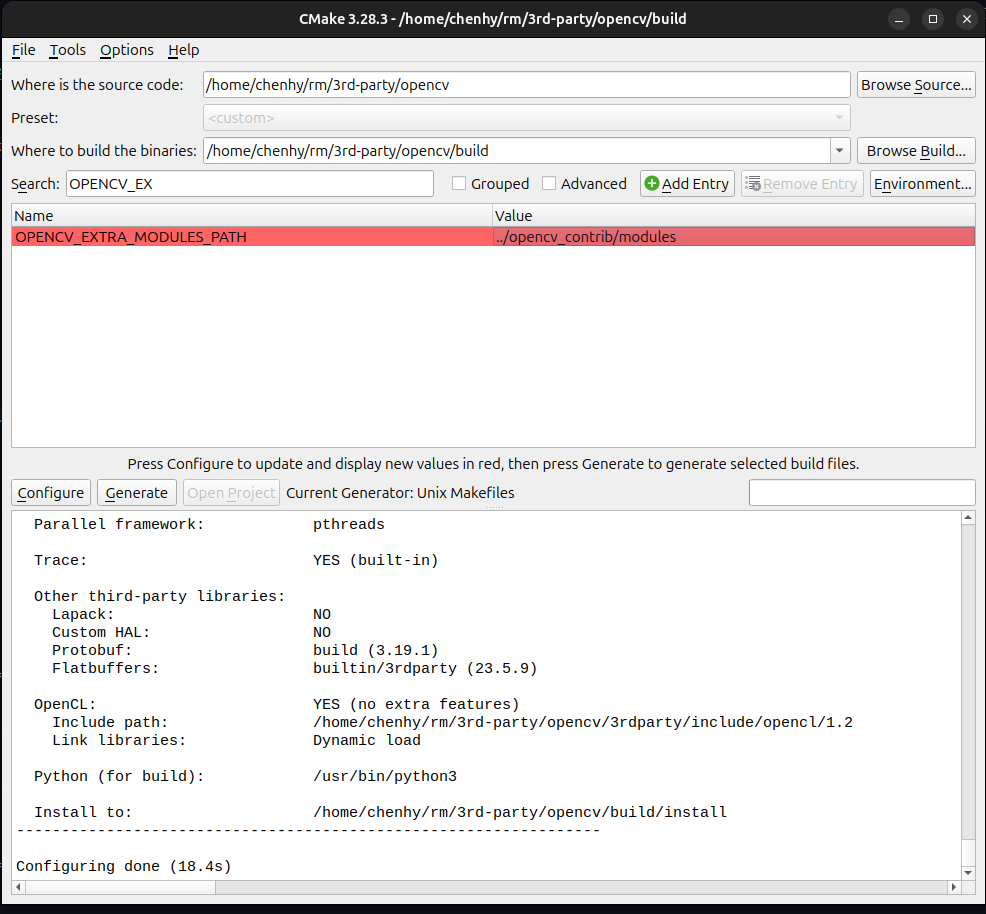This screenshot has height=914, width=986.
Task: Click Browse Build to pick build folder
Action: (915, 150)
